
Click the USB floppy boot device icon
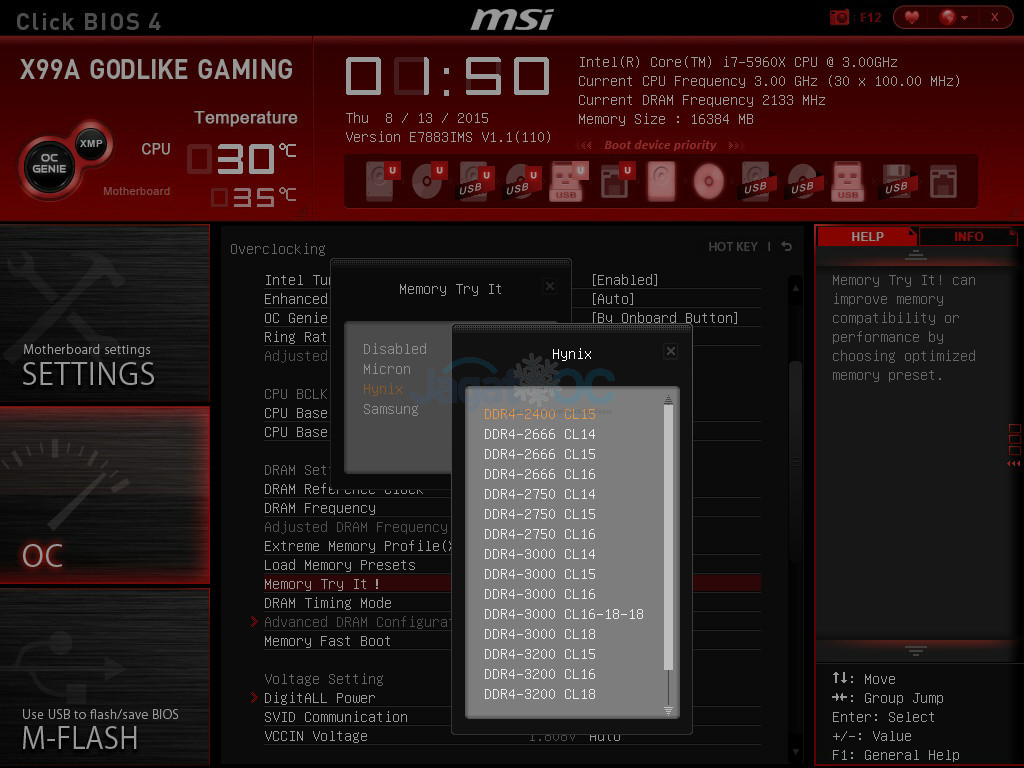tap(896, 182)
